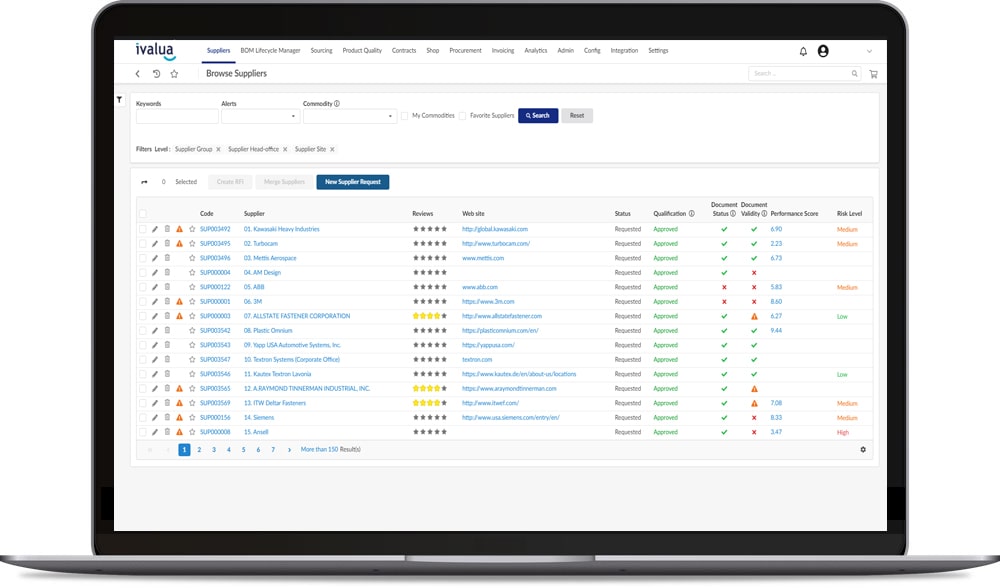This screenshot has height=588, width=1000.
Task: Click alert triangle on ALLSTATE FASTENER row
Action: [x=179, y=316]
